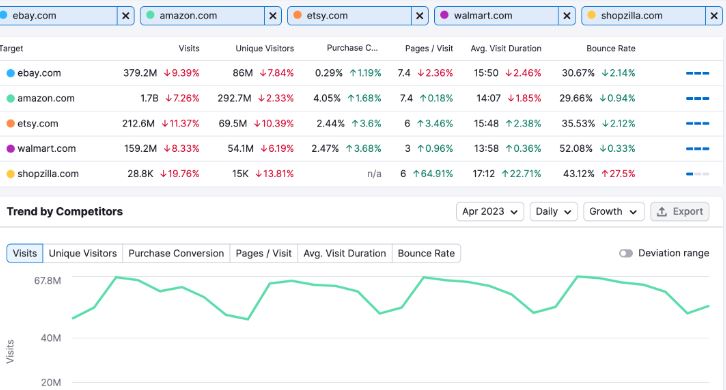This screenshot has width=726, height=390.
Task: Remove etsy.com competitor chip
Action: click(419, 16)
